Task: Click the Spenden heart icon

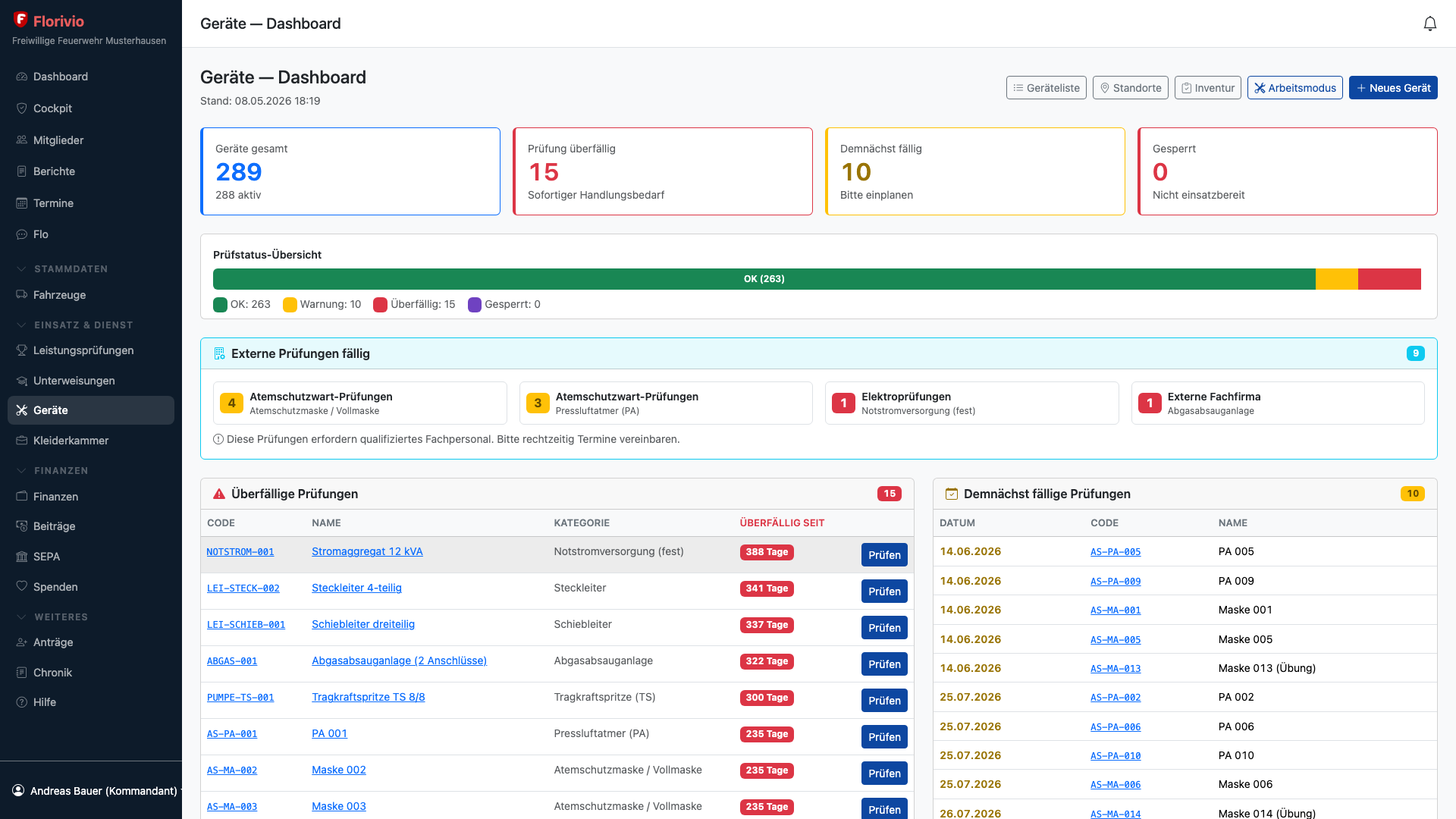Action: (22, 587)
